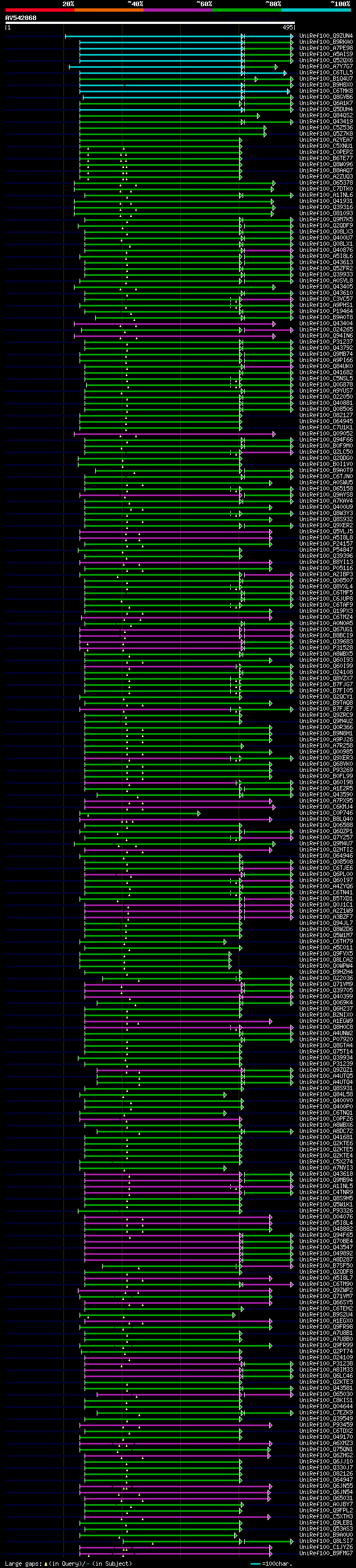Select the UniRef100_P05116 label
Viewport: 356px width, 1568px height.
pyautogui.click(x=326, y=568)
